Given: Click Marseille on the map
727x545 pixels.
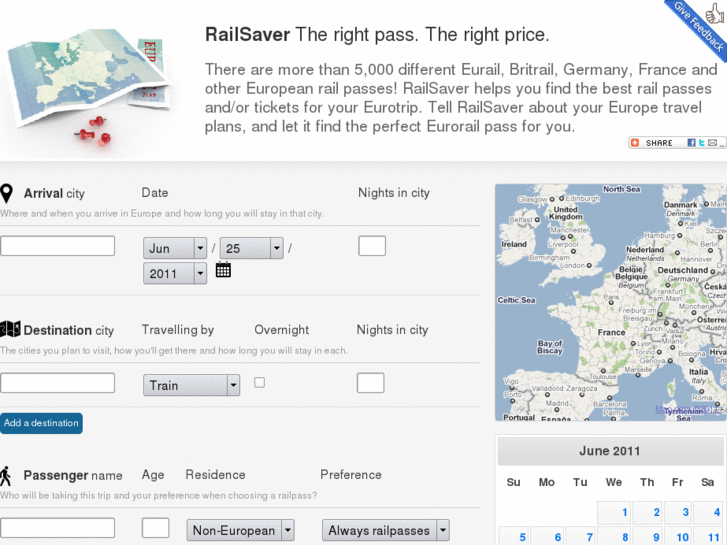Looking at the screenshot, I should click(x=638, y=371).
